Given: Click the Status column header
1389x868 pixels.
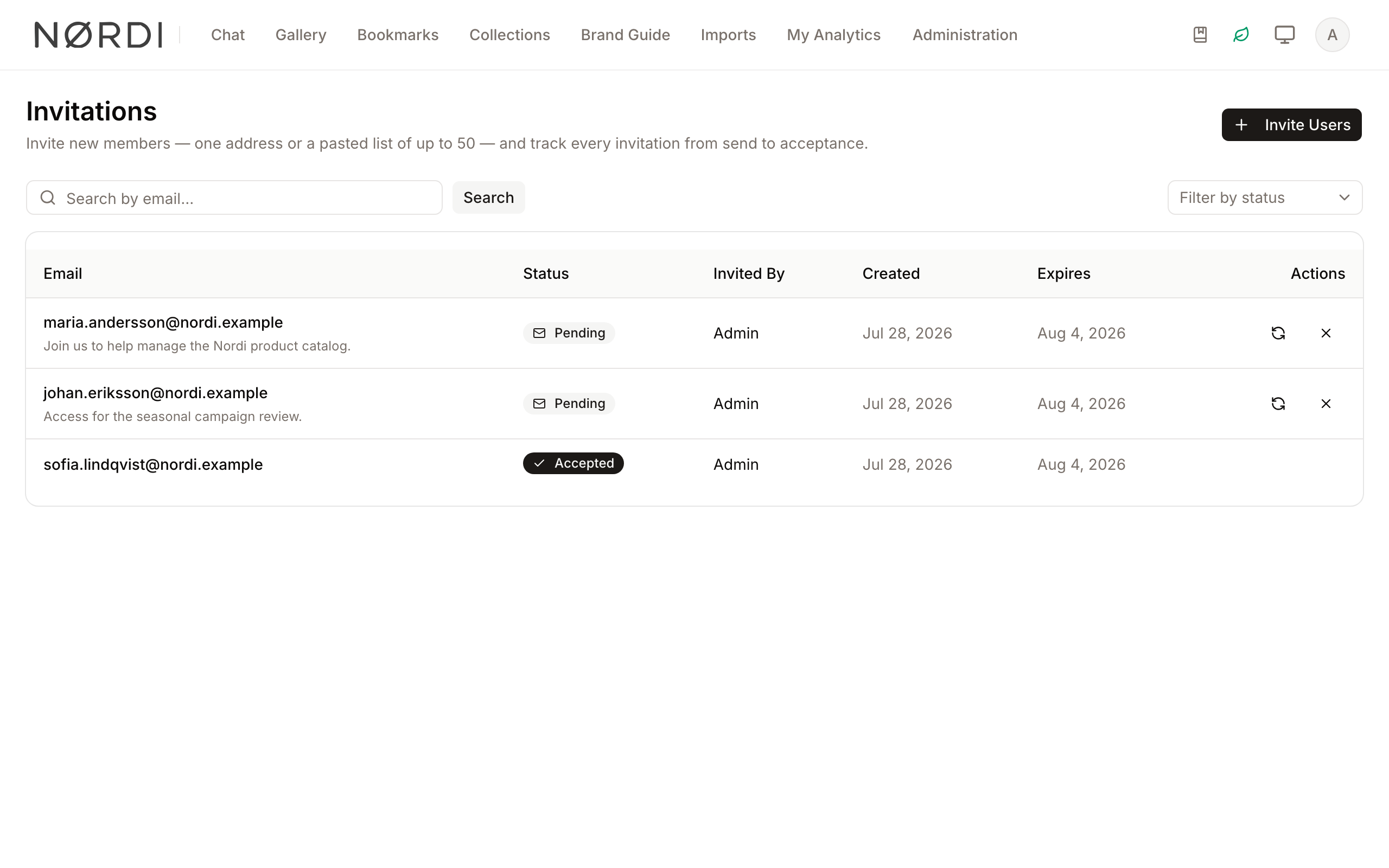Looking at the screenshot, I should (545, 273).
